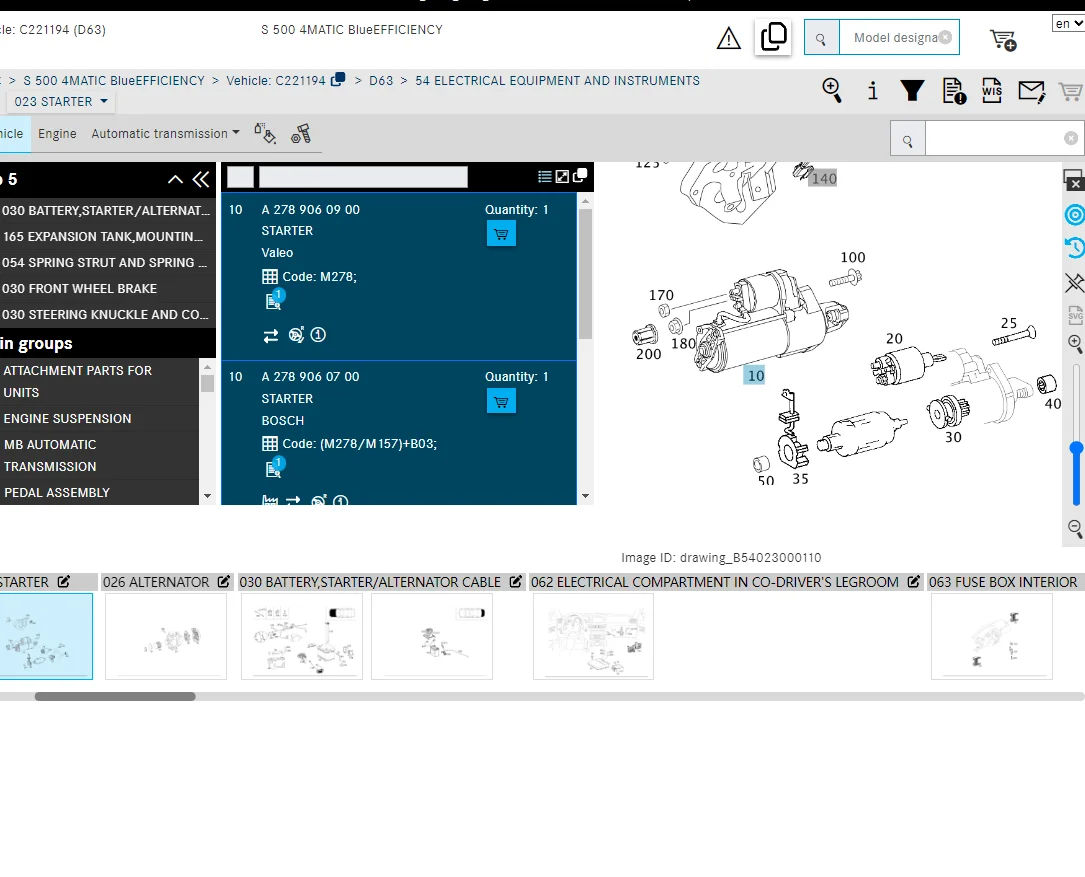Open code table icon next to Code: M278
1085x877 pixels.
(x=270, y=277)
